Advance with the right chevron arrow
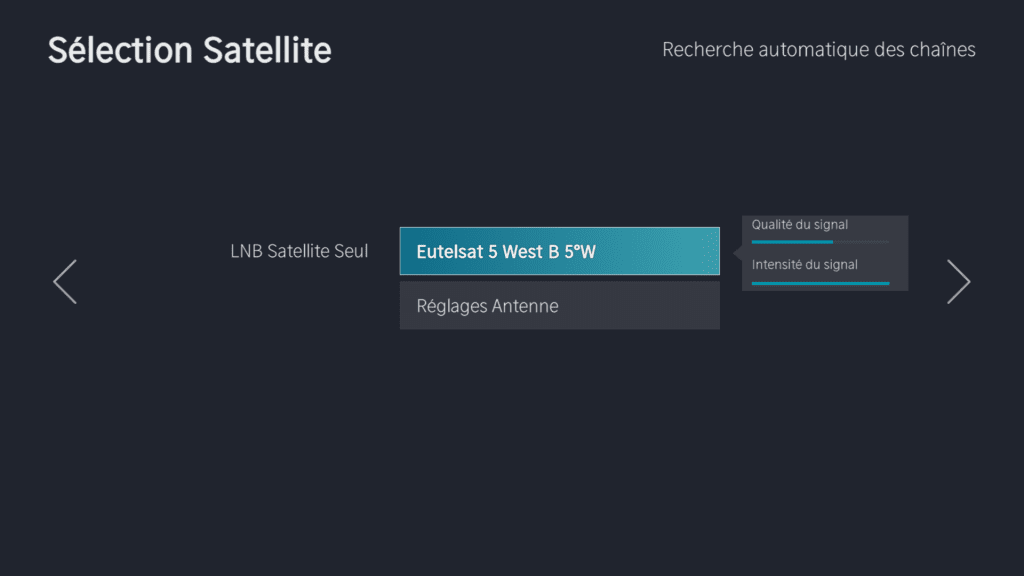This screenshot has width=1024, height=576. pyautogui.click(x=958, y=282)
